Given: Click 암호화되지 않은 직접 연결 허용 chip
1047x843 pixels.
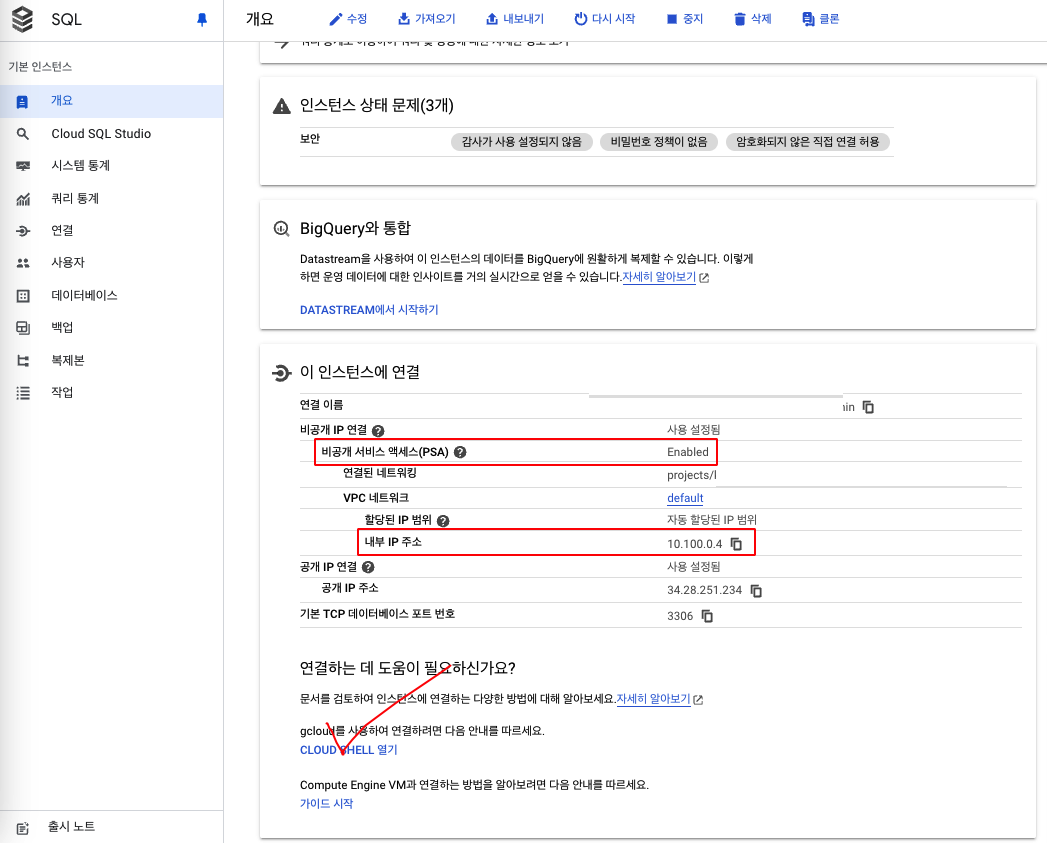Looking at the screenshot, I should click(x=807, y=142).
